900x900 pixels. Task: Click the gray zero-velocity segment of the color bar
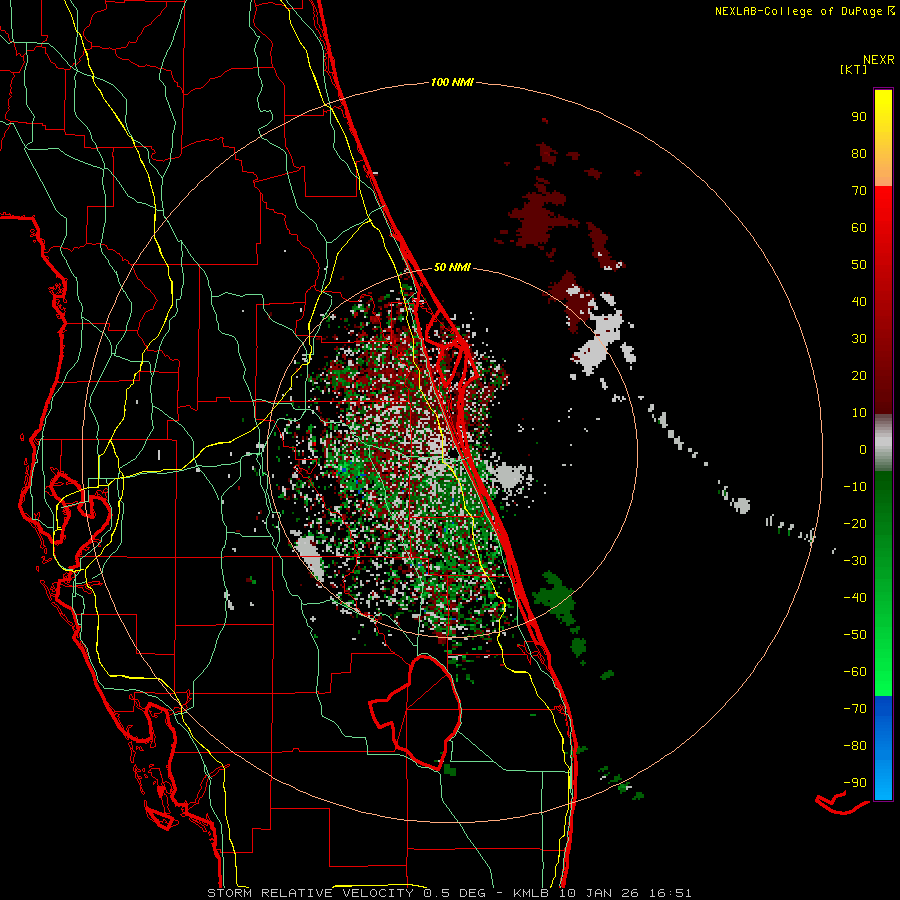tap(883, 443)
